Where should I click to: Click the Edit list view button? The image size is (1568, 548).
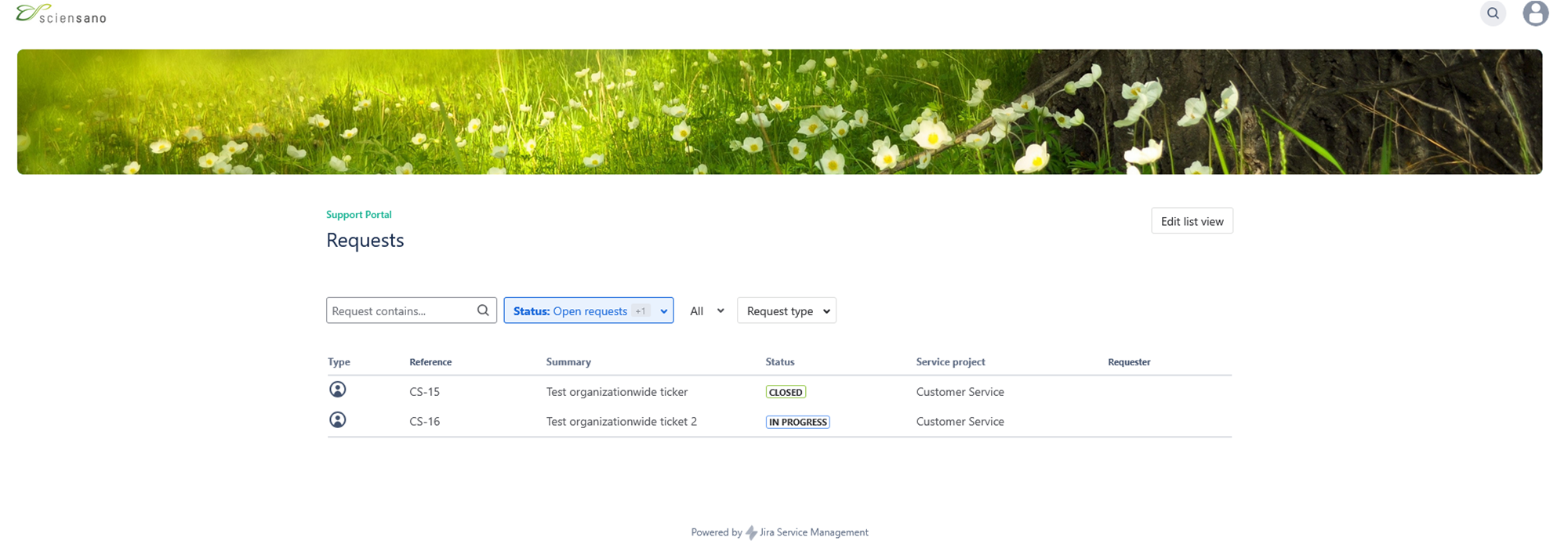point(1191,221)
